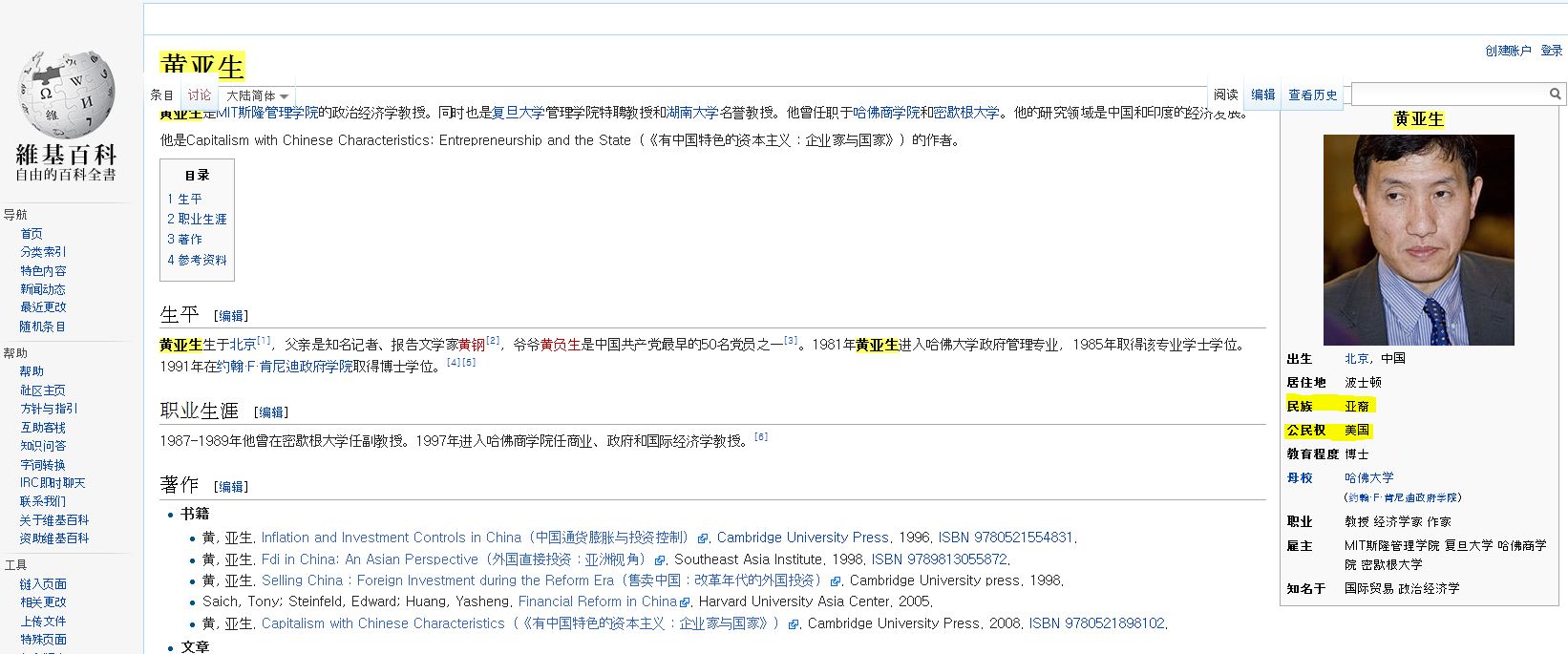
Task: Click the 登录 link
Action: click(x=1552, y=51)
